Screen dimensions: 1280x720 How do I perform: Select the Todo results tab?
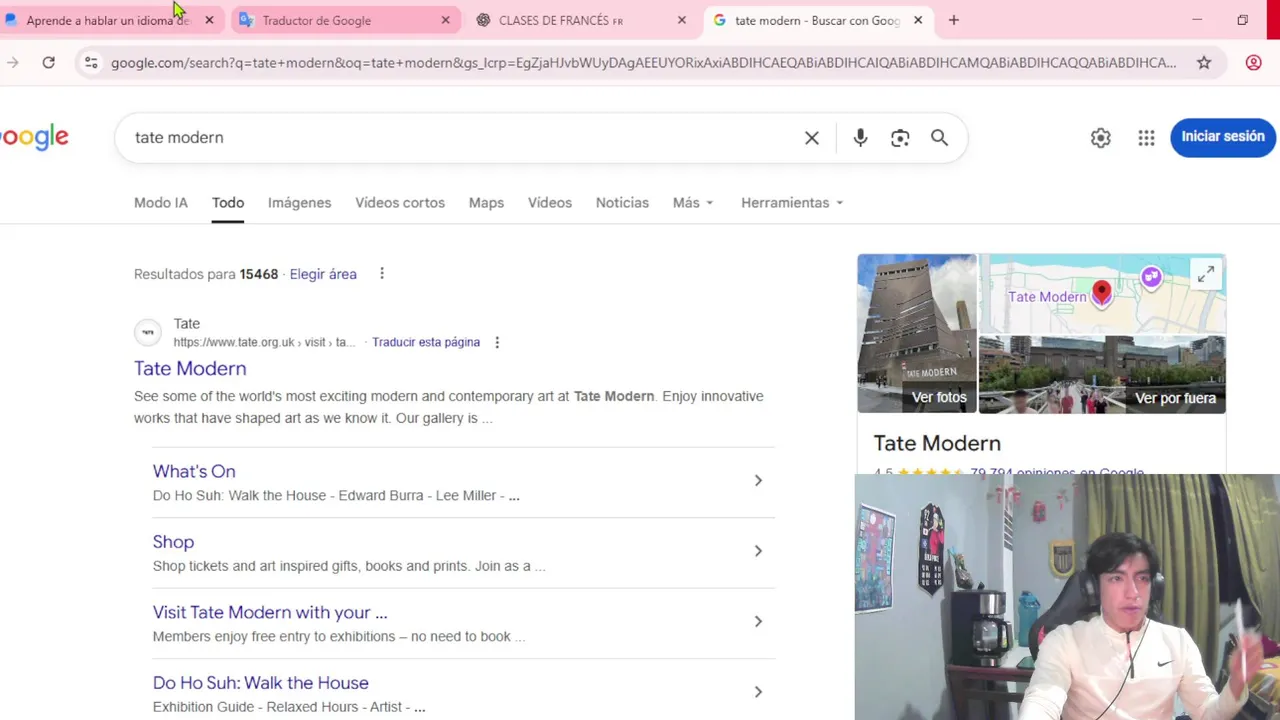point(228,202)
